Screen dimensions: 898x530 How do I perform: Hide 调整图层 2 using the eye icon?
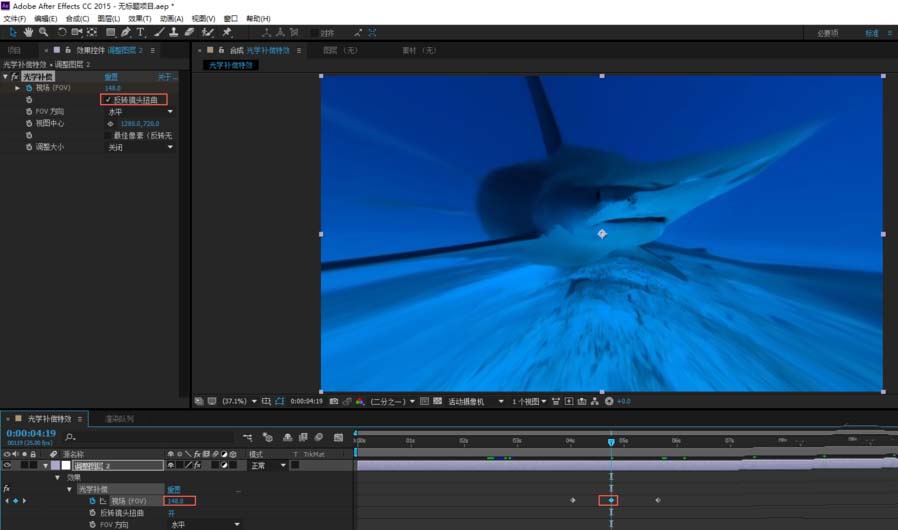tap(8, 465)
